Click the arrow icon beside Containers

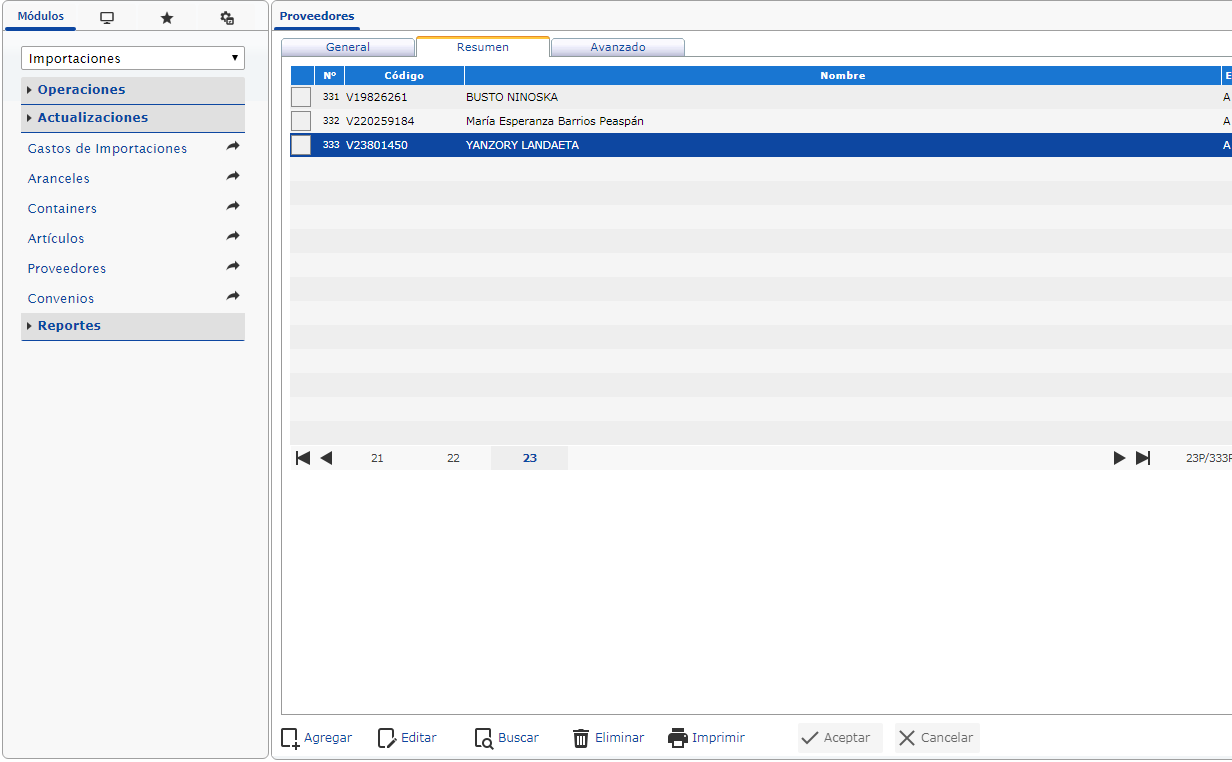click(233, 207)
